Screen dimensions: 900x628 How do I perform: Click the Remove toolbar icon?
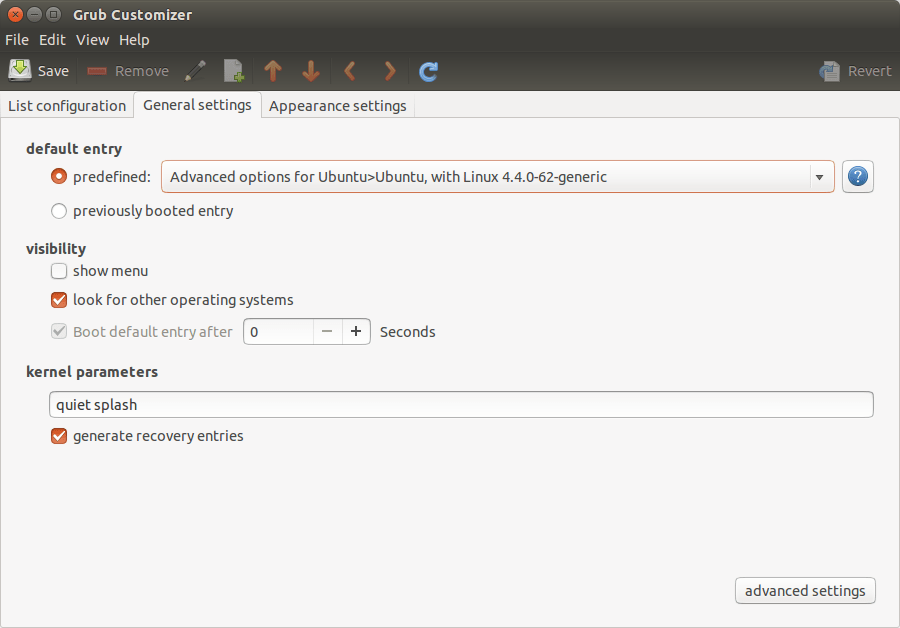97,70
